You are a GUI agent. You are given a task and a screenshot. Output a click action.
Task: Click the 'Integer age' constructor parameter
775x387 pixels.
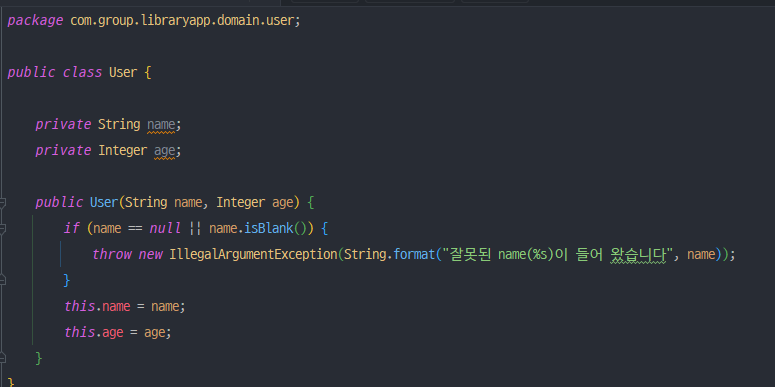pos(255,202)
